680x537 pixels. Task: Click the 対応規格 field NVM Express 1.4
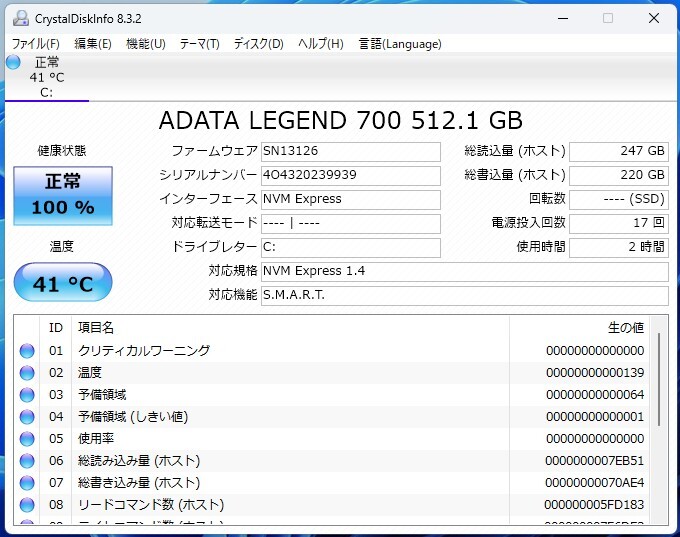point(464,271)
